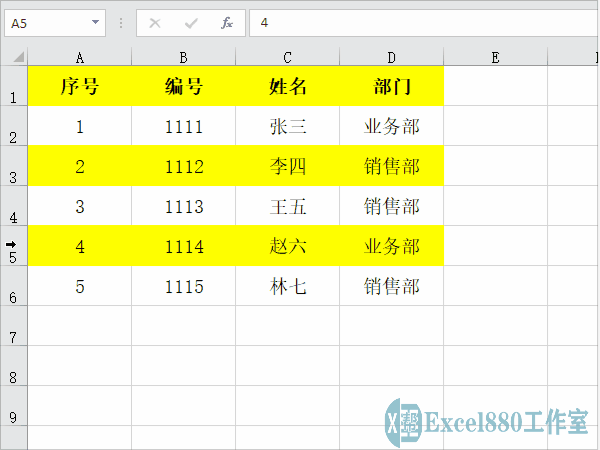The height and width of the screenshot is (450, 600).
Task: Select the cell with name 李四
Action: (x=287, y=166)
